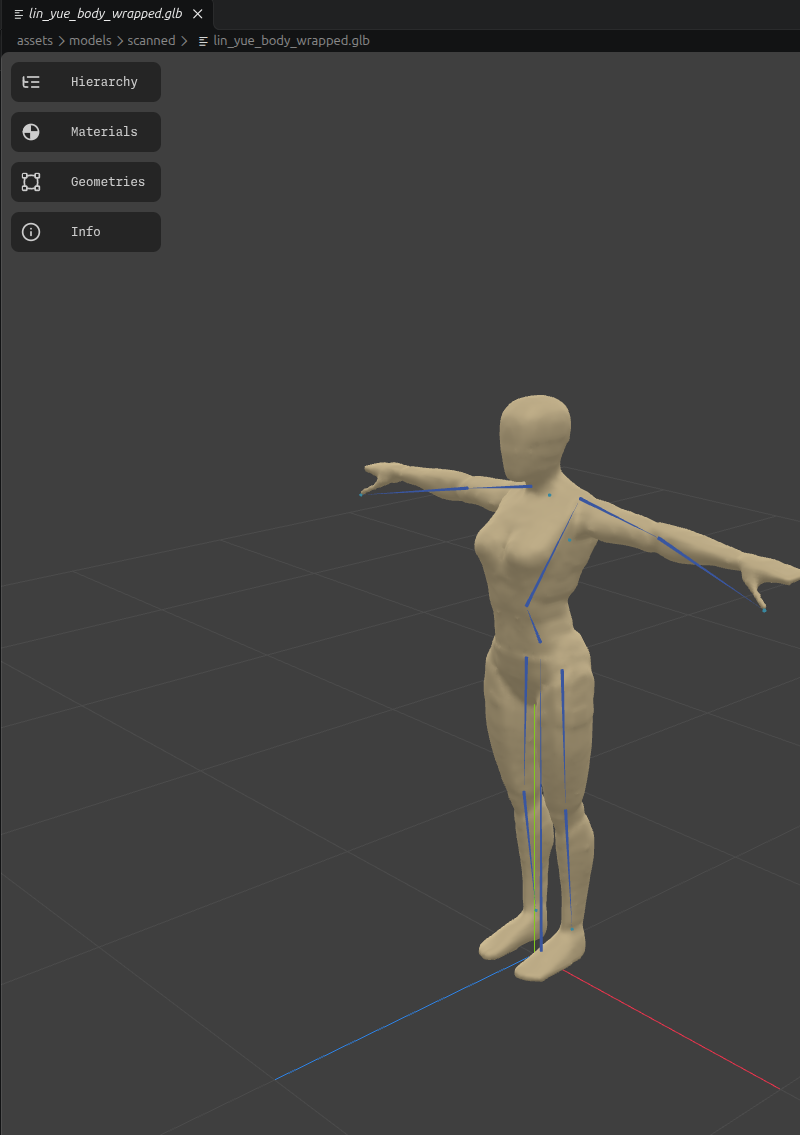Click the Materials half-filled circle icon
The height and width of the screenshot is (1135, 800).
click(x=31, y=132)
